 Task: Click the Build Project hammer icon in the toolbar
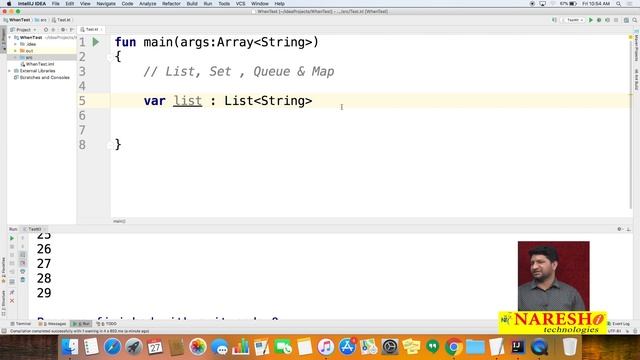[x=554, y=20]
